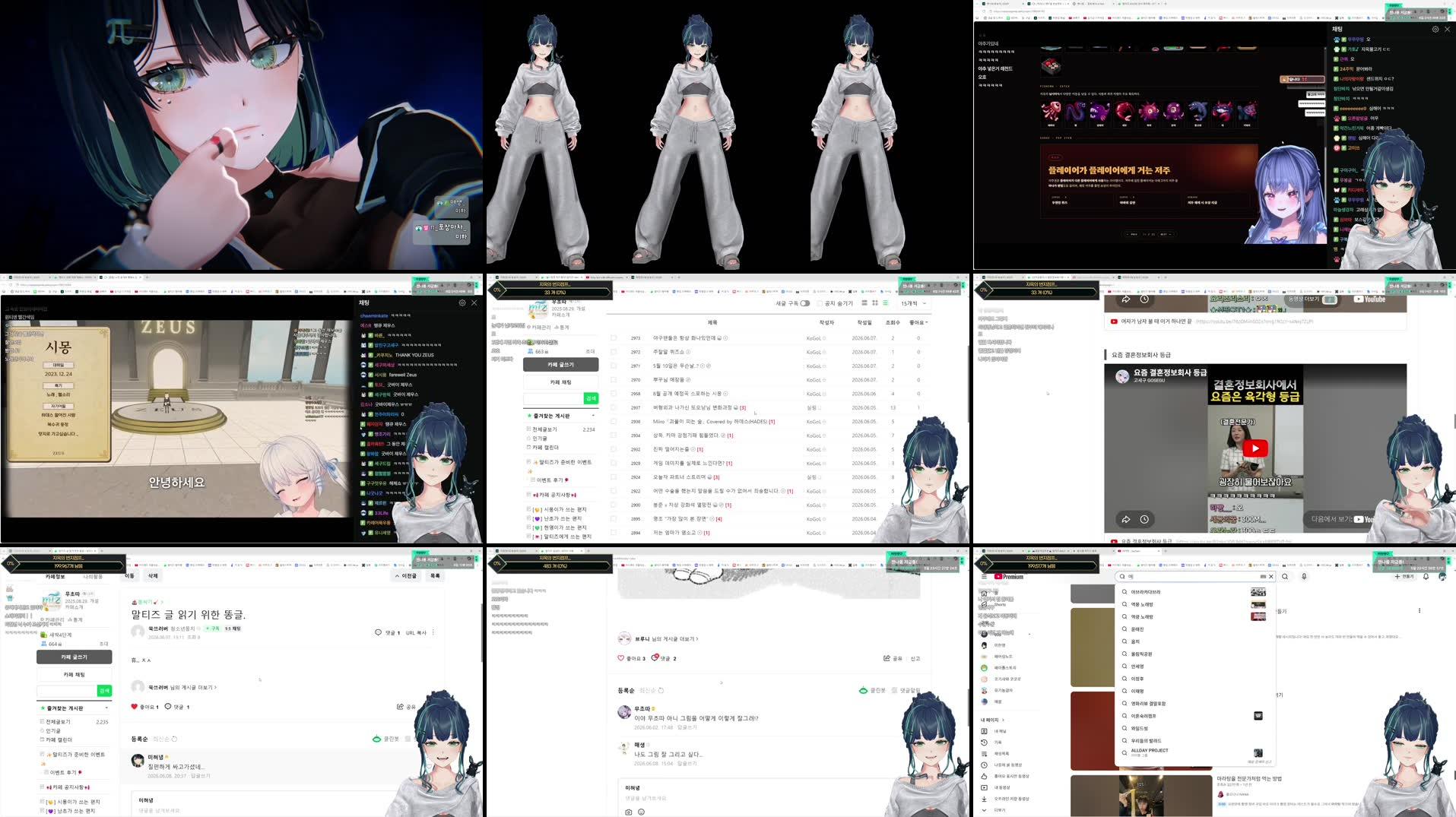Click camera attach icon in comment box
Viewport: 1456px width, 817px height.
click(628, 812)
